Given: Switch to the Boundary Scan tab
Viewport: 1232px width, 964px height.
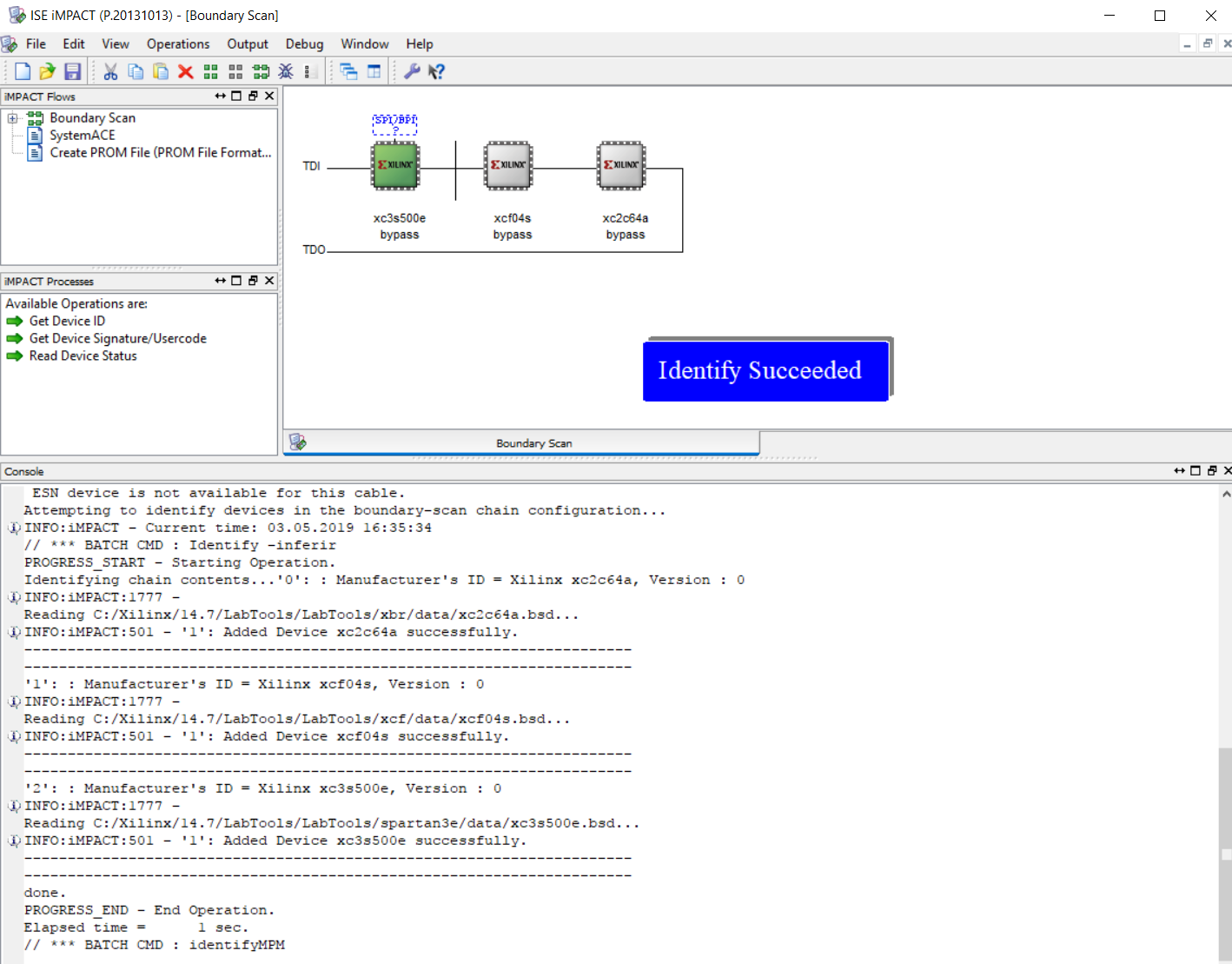Looking at the screenshot, I should click(x=522, y=443).
